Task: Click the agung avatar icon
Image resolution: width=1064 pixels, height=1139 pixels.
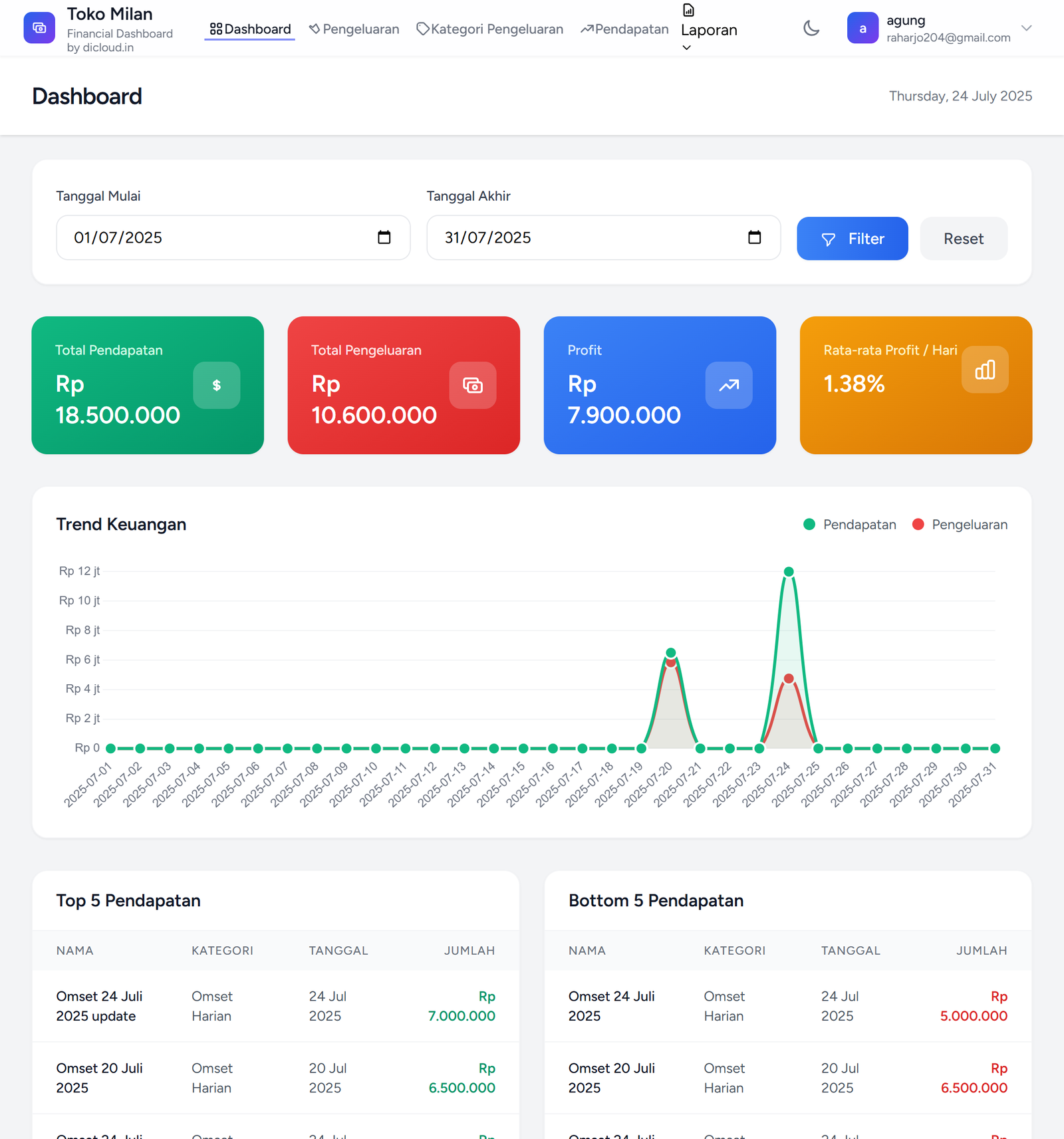Action: pos(863,28)
